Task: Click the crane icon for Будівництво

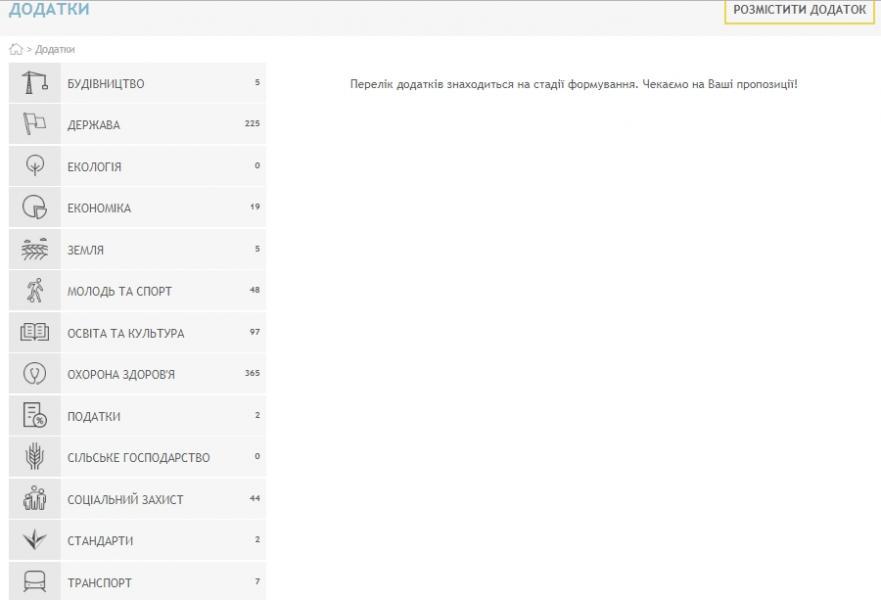Action: pos(34,84)
